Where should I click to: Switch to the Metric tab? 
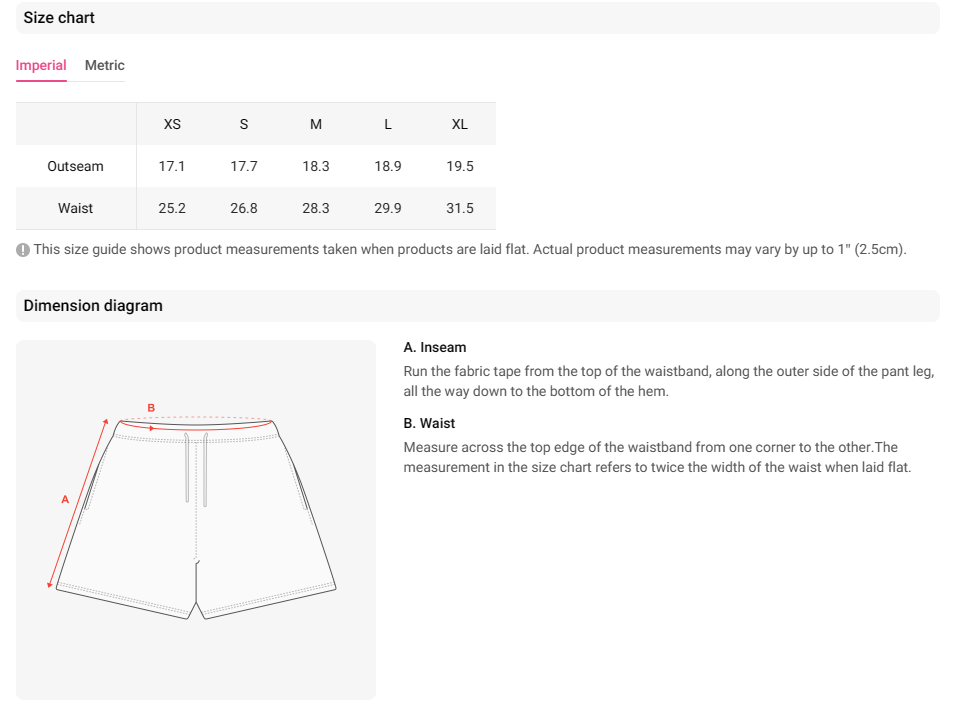click(105, 66)
